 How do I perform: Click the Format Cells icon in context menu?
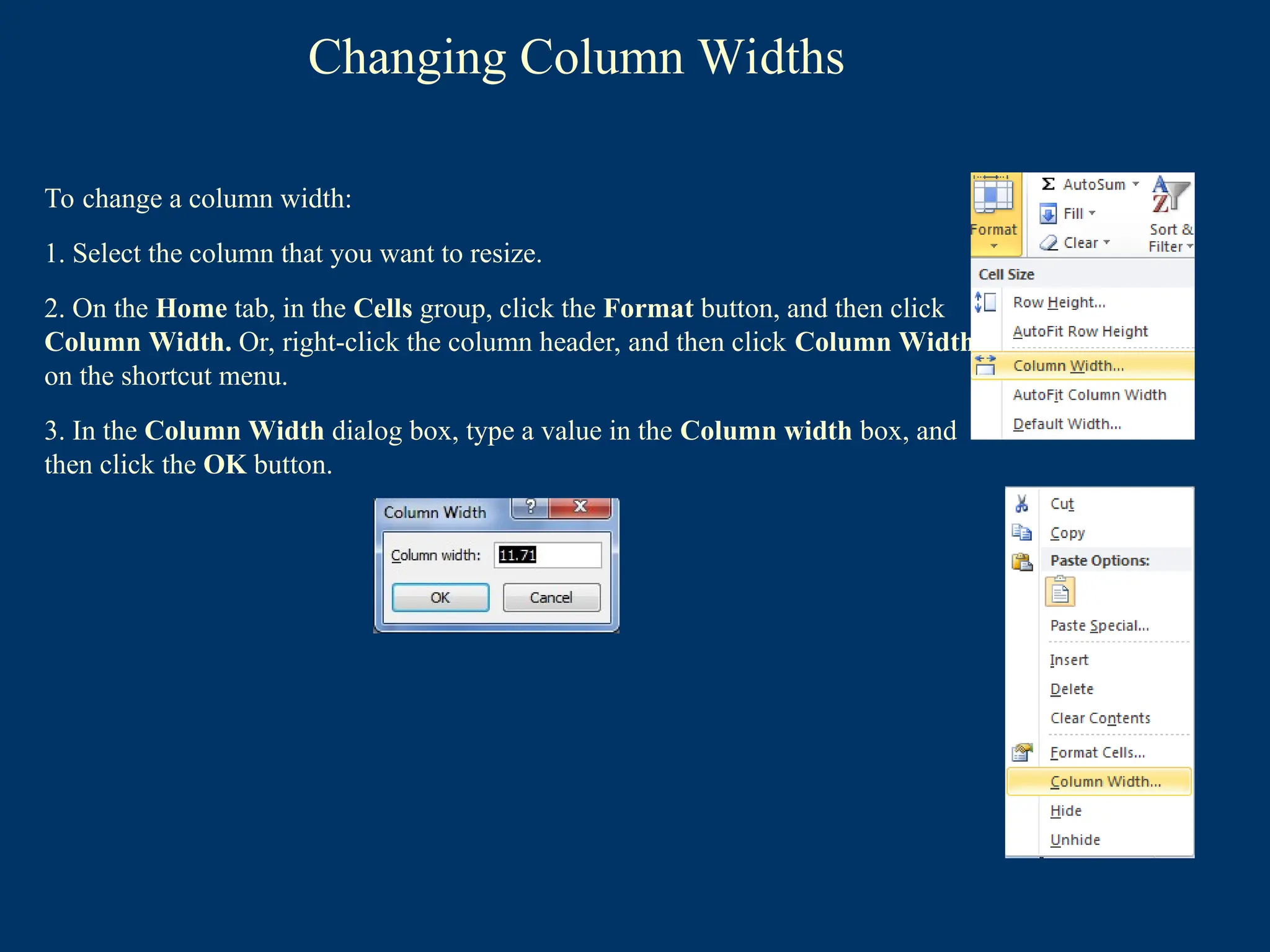tap(1022, 752)
